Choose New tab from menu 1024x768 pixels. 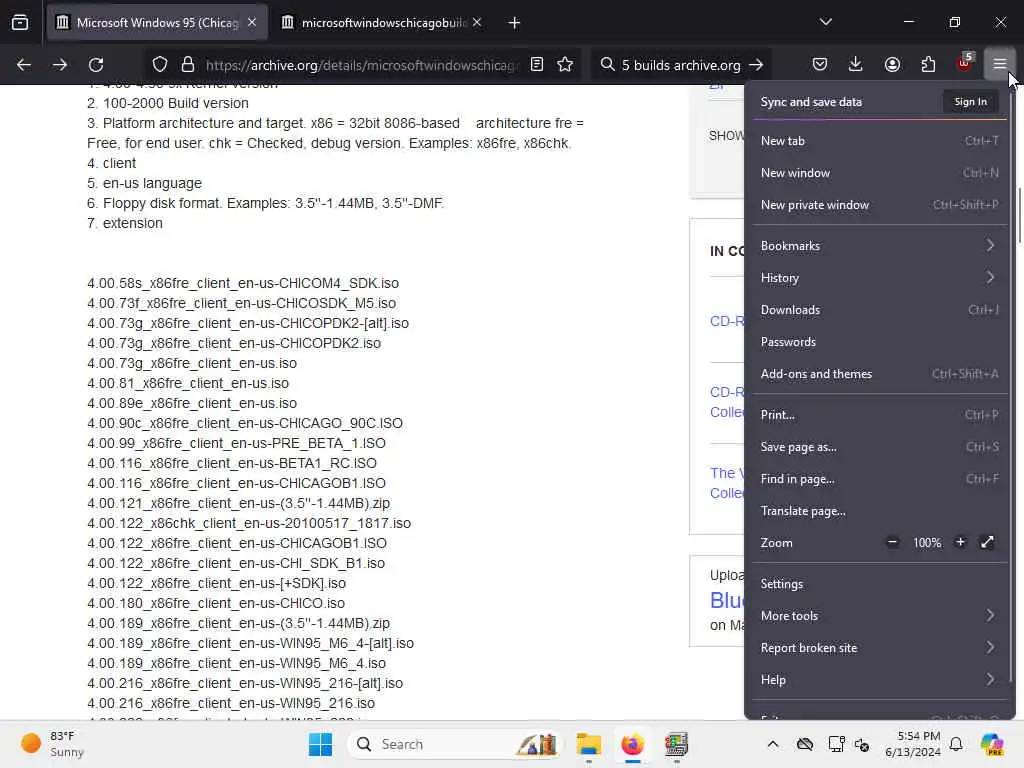[879, 141]
